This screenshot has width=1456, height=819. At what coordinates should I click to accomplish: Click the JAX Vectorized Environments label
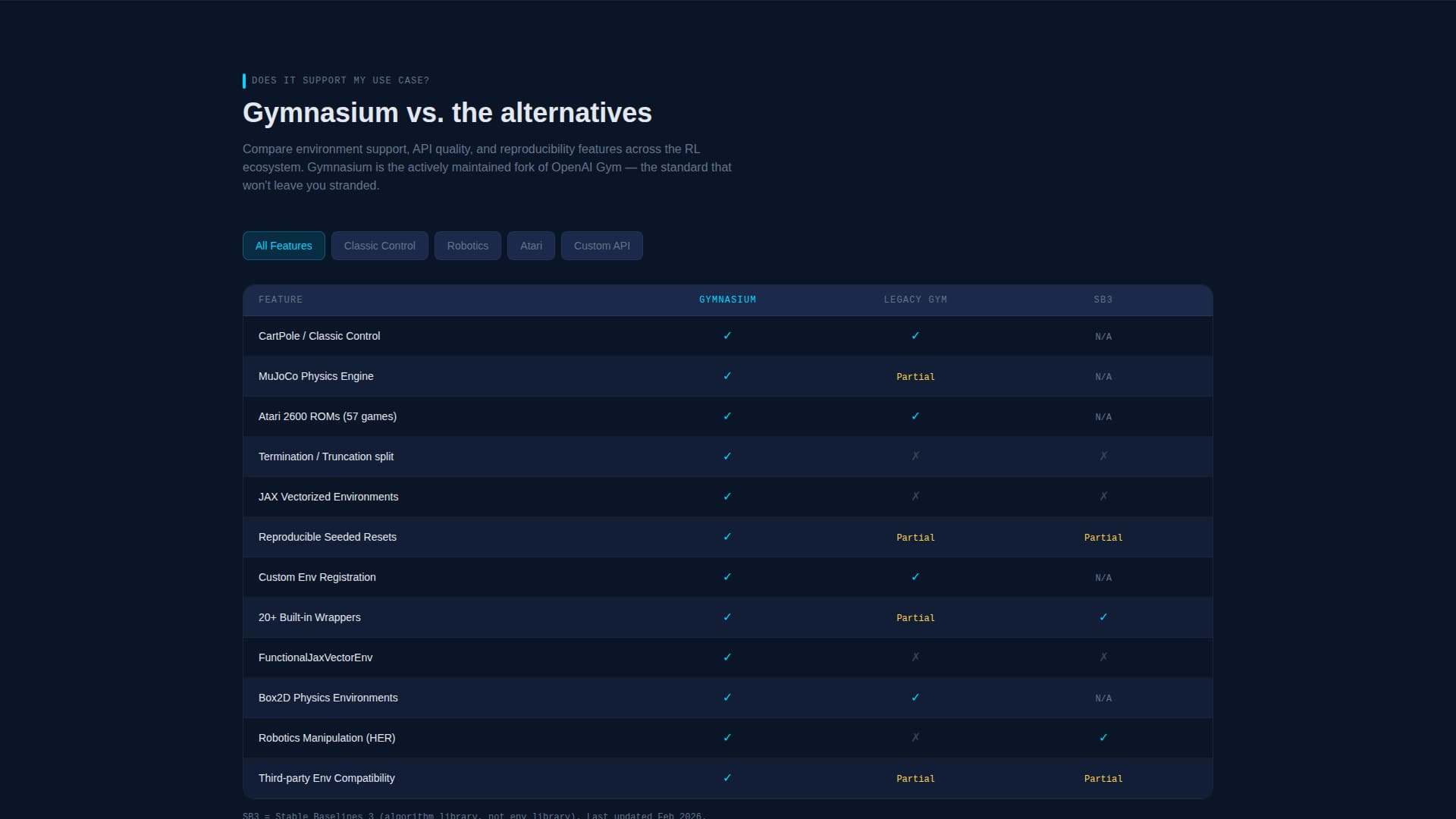(x=328, y=497)
